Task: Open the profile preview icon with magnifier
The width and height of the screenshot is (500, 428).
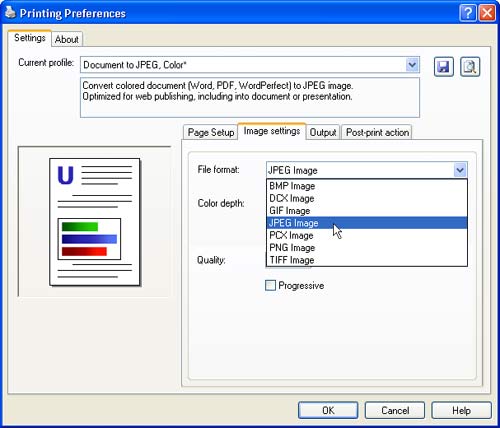Action: [x=470, y=67]
